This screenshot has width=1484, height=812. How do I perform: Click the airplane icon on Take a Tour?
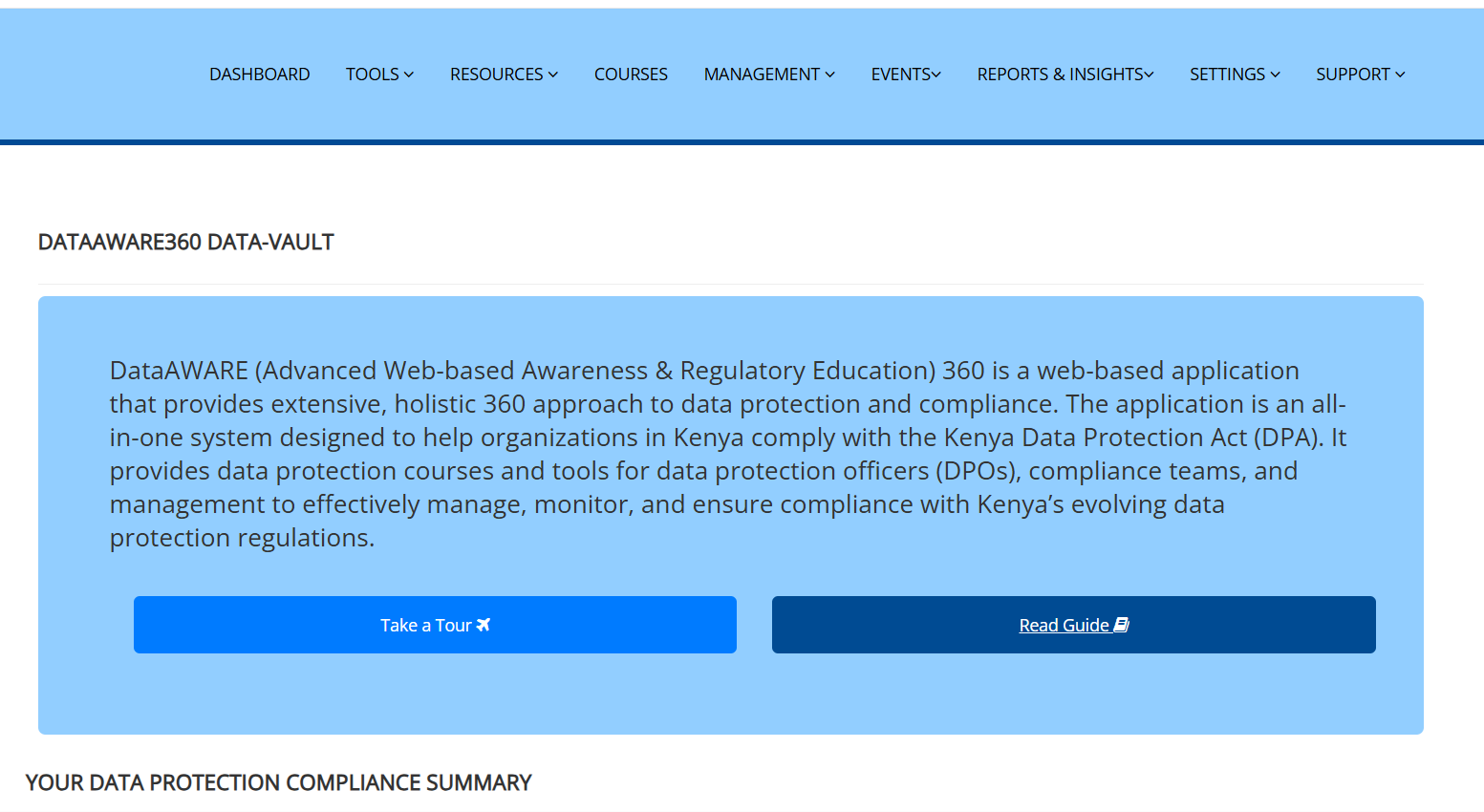pyautogui.click(x=484, y=625)
